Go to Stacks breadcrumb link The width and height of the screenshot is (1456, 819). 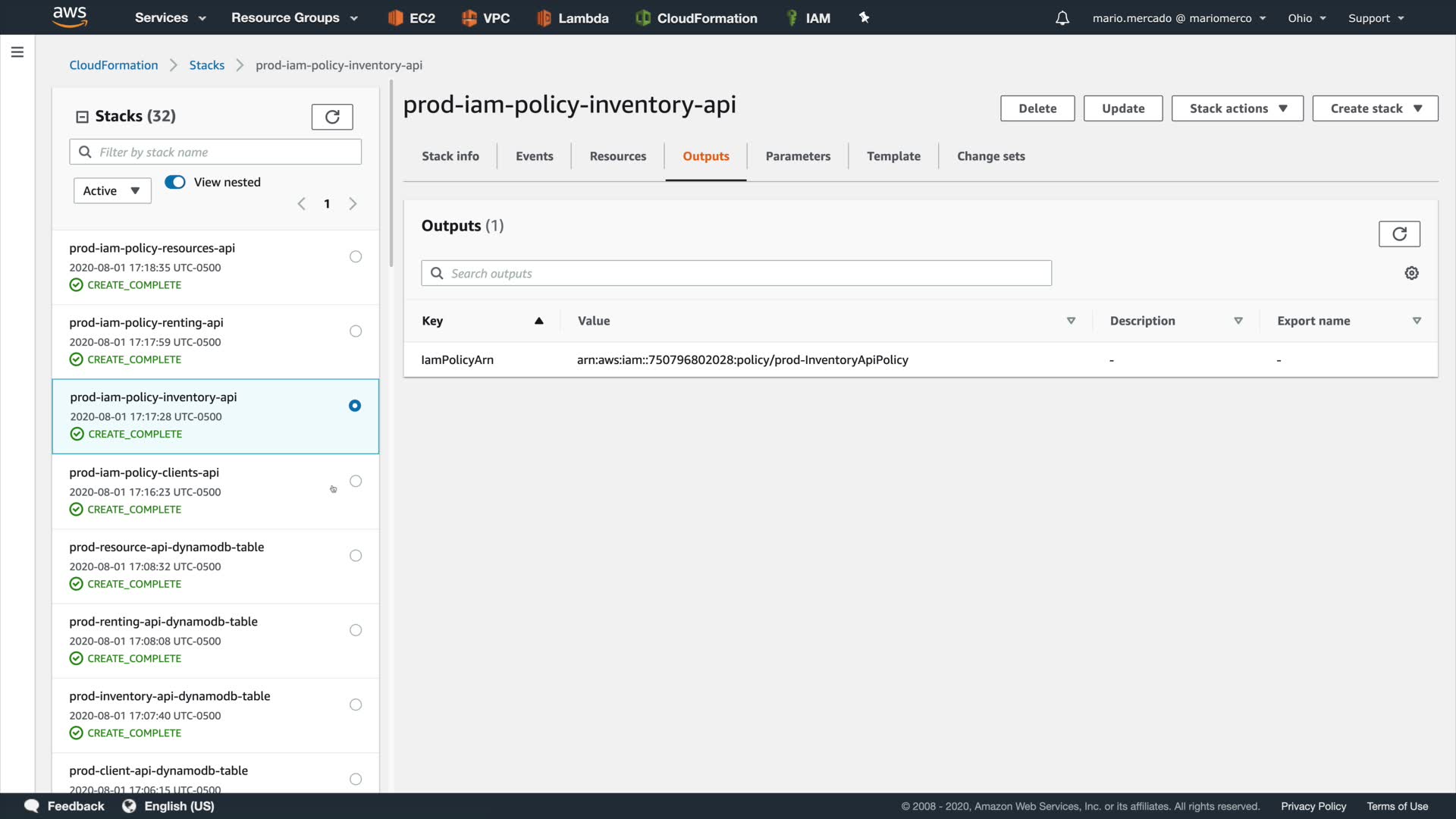click(x=206, y=65)
